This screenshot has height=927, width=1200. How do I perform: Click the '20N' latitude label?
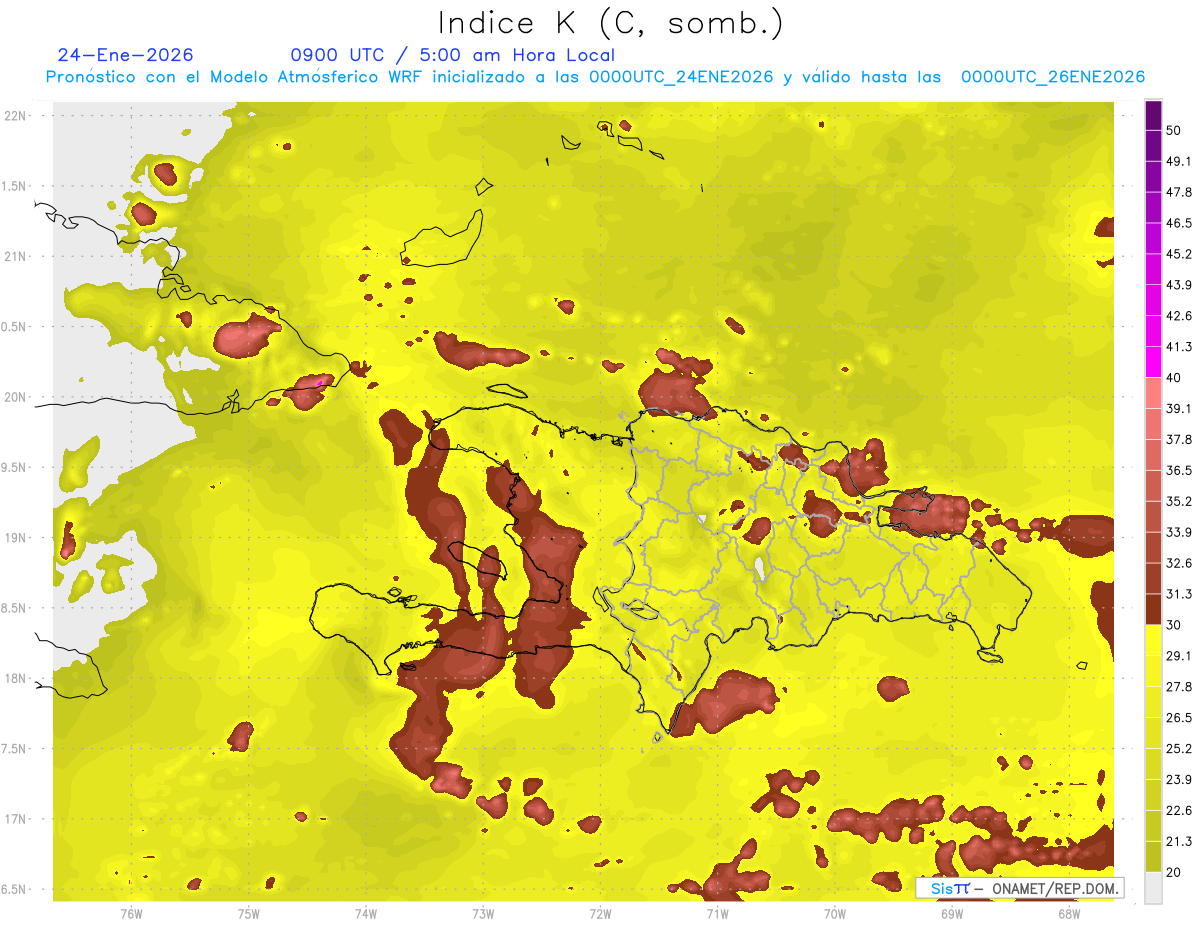pyautogui.click(x=15, y=397)
